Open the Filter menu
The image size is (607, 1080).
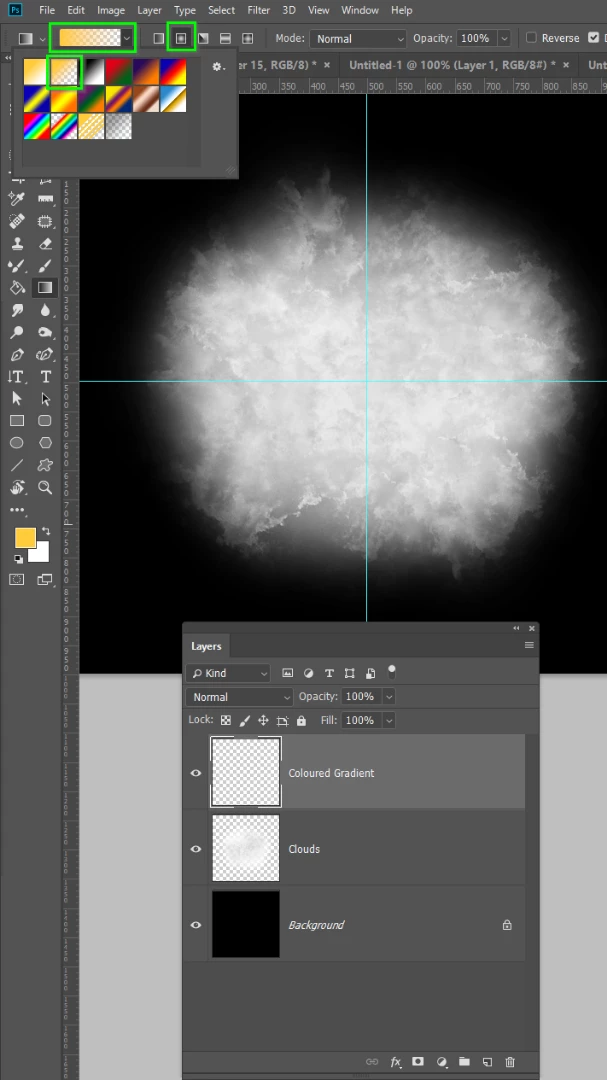pyautogui.click(x=259, y=10)
